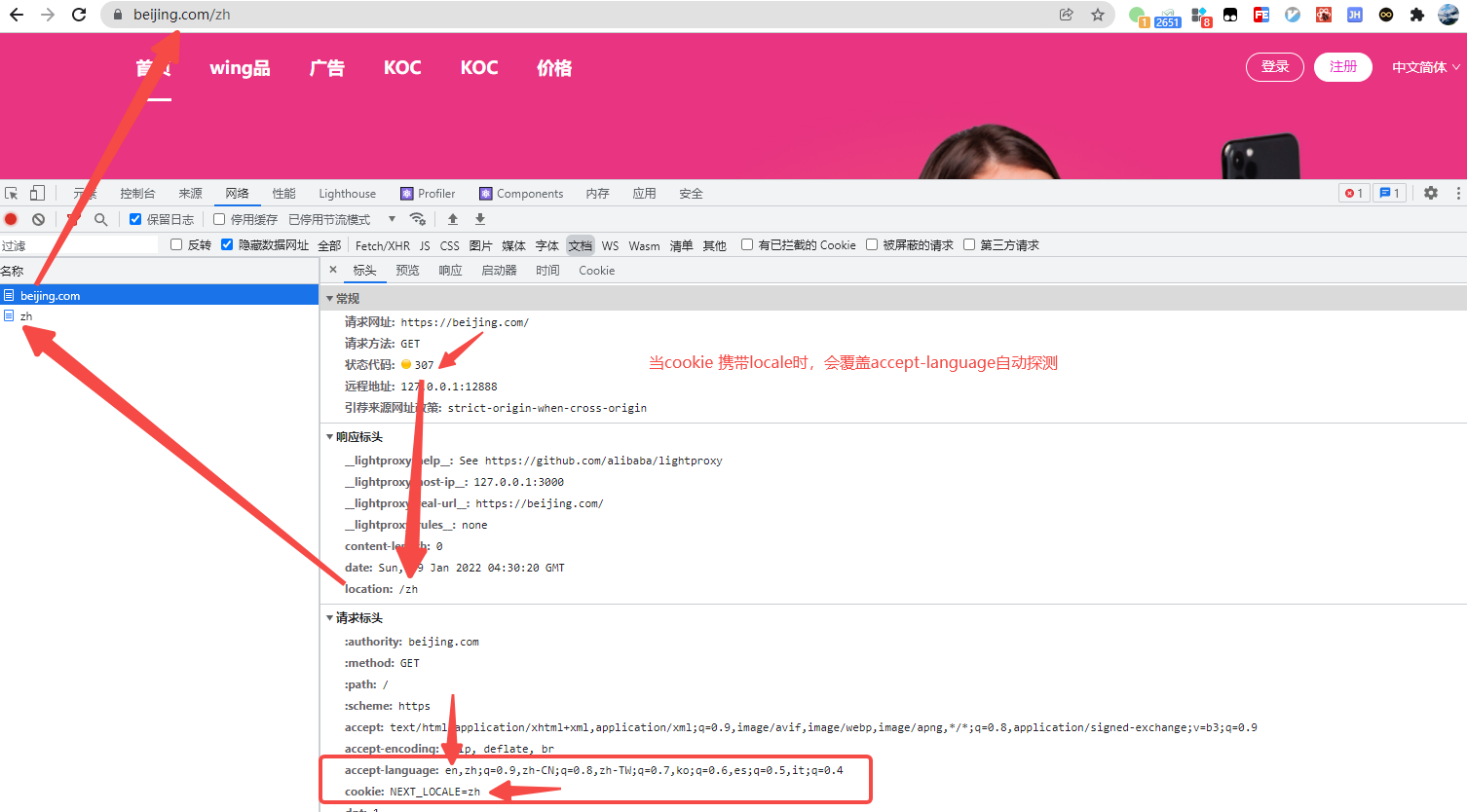Check the 第三方请求 checkbox
Screen dimensions: 1467x812
coord(969,244)
